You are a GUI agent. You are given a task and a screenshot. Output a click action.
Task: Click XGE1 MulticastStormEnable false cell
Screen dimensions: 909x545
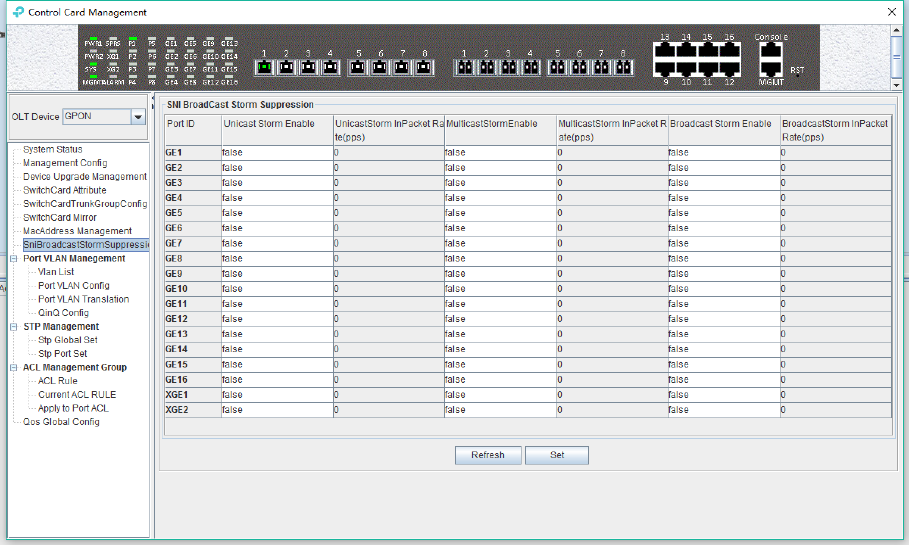500,395
